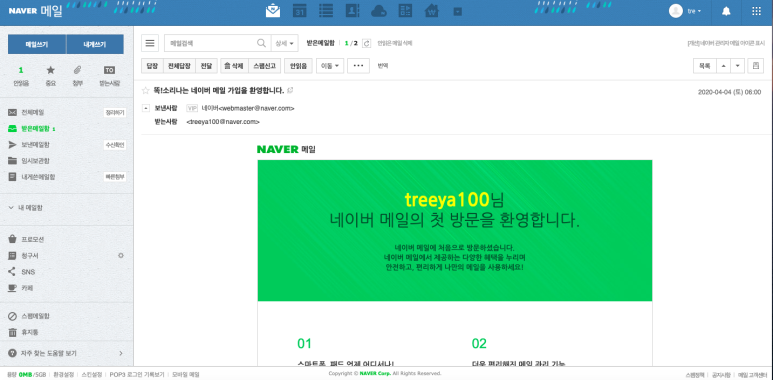Open the 'tre' account dropdown
The height and width of the screenshot is (380, 773).
pos(694,11)
